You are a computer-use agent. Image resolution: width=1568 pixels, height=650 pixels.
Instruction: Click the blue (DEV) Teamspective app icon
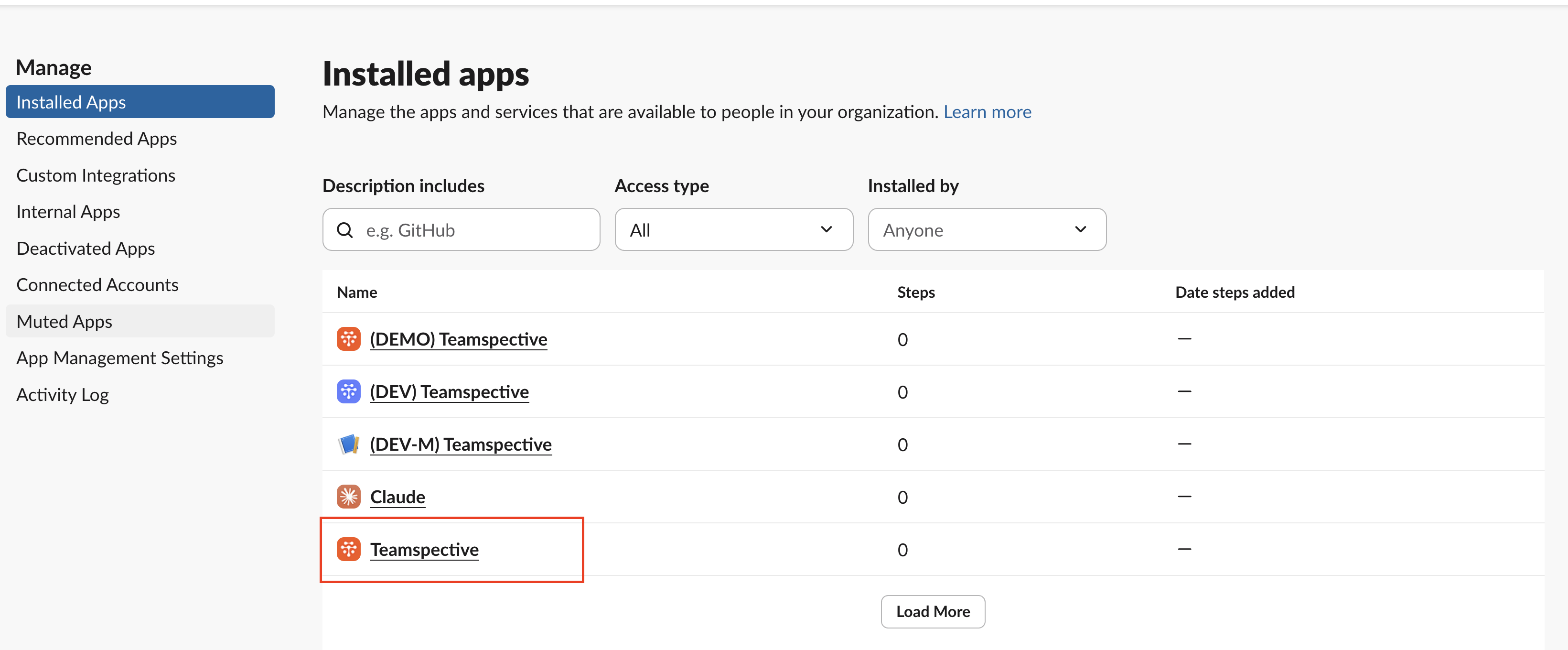coord(349,391)
